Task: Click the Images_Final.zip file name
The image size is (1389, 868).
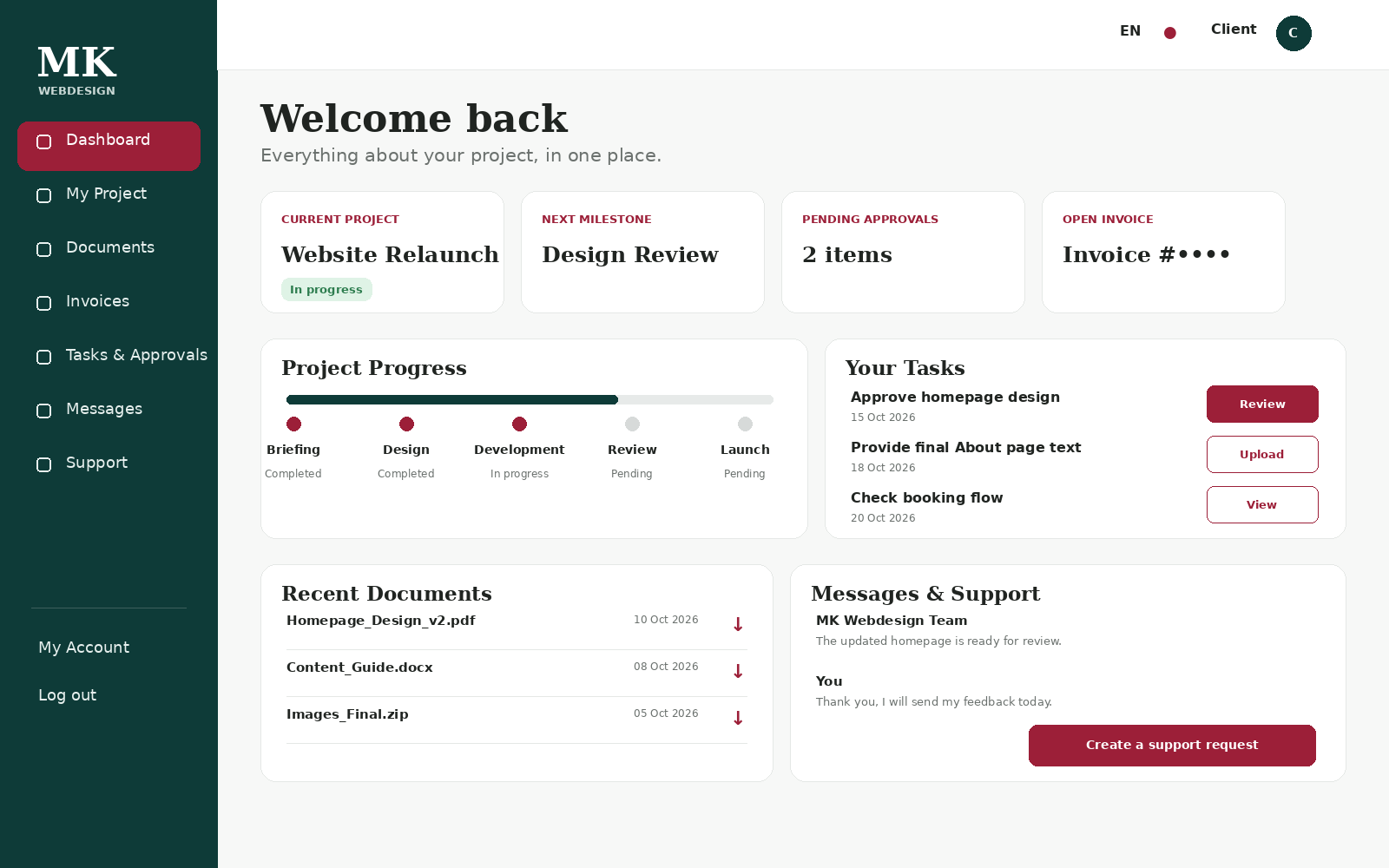Action: [347, 714]
